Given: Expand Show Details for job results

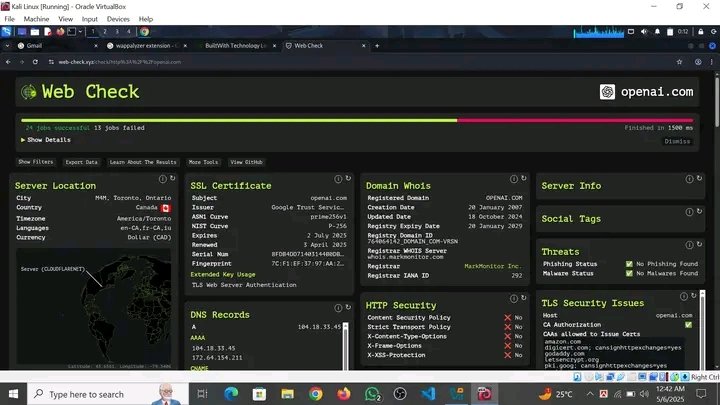Looking at the screenshot, I should (46, 140).
